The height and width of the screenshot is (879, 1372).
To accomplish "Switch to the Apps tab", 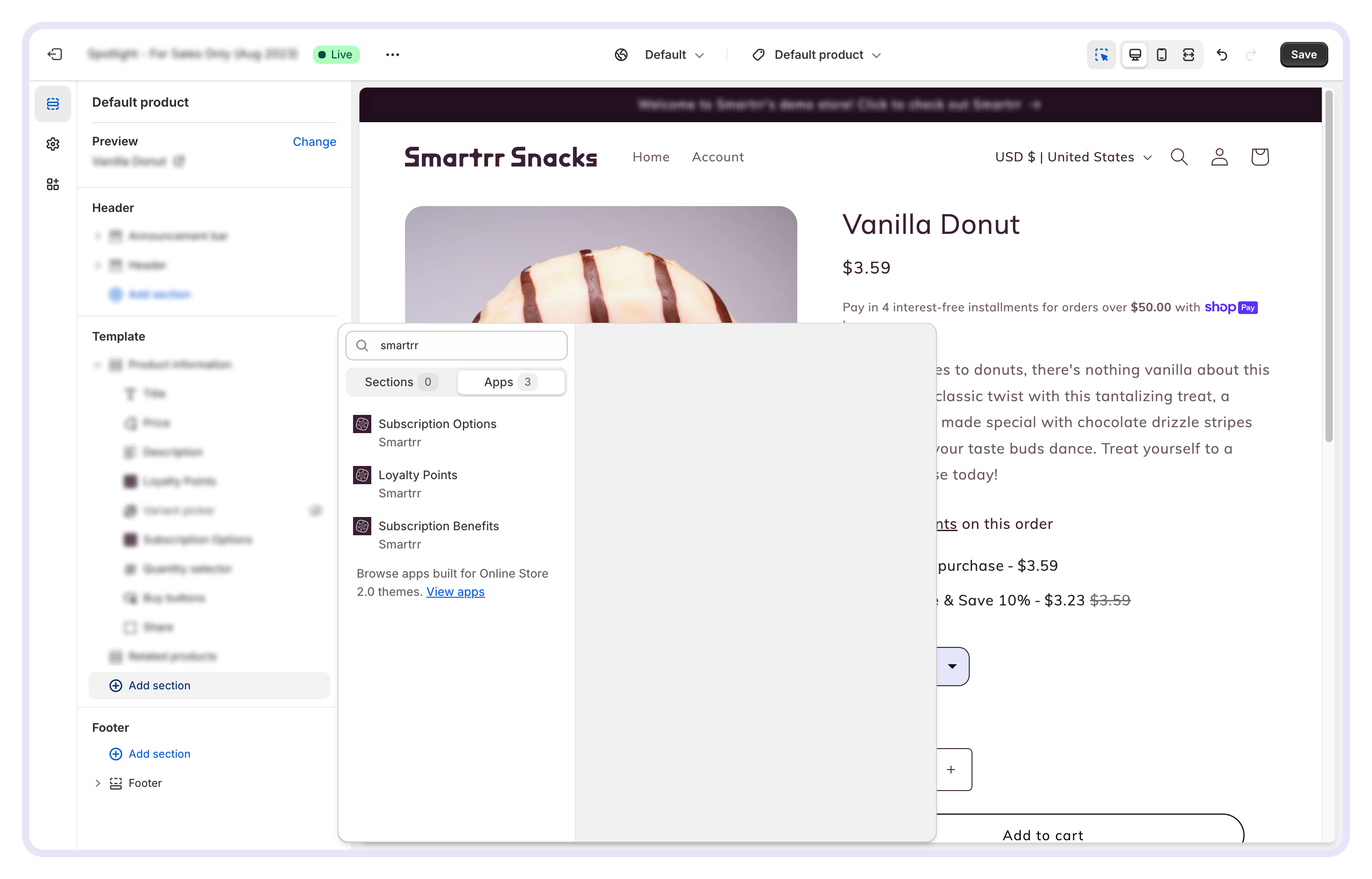I will pyautogui.click(x=510, y=382).
